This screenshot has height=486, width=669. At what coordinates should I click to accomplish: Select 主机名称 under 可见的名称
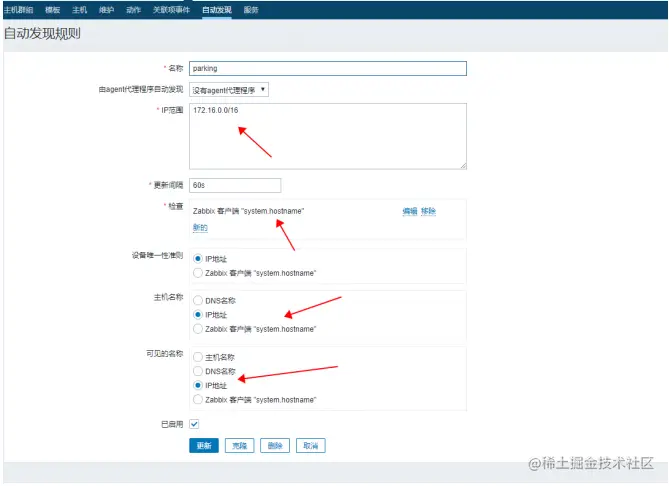click(198, 357)
